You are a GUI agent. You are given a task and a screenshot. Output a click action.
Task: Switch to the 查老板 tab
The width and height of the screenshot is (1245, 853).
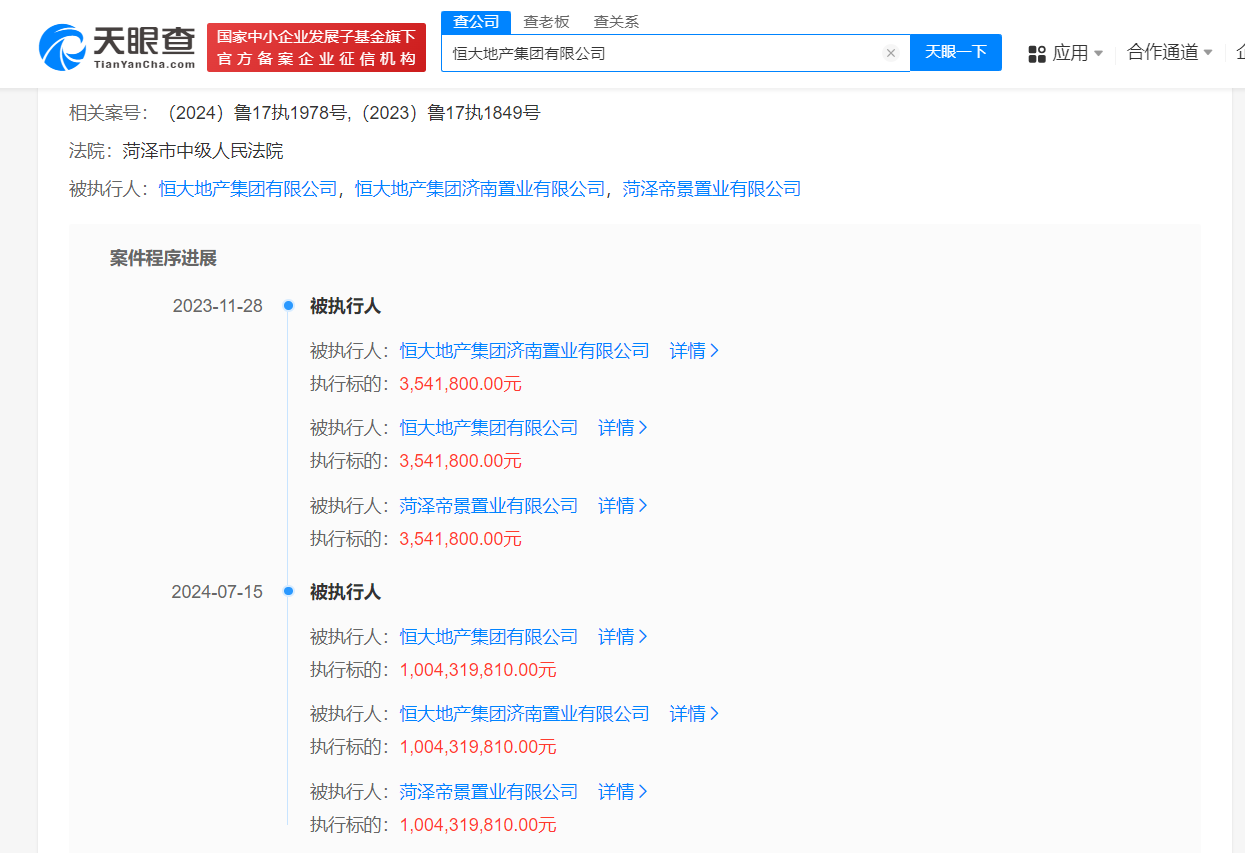click(x=546, y=21)
